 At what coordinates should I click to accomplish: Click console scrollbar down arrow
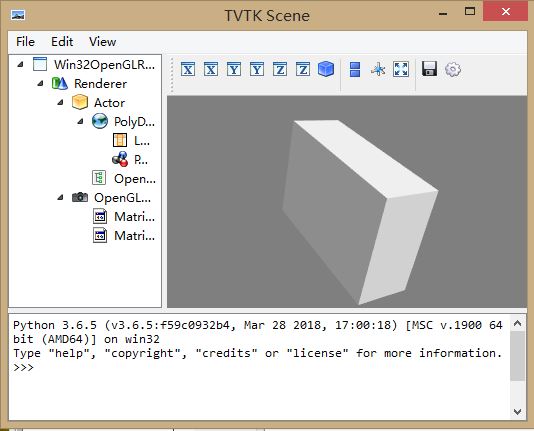pos(518,412)
